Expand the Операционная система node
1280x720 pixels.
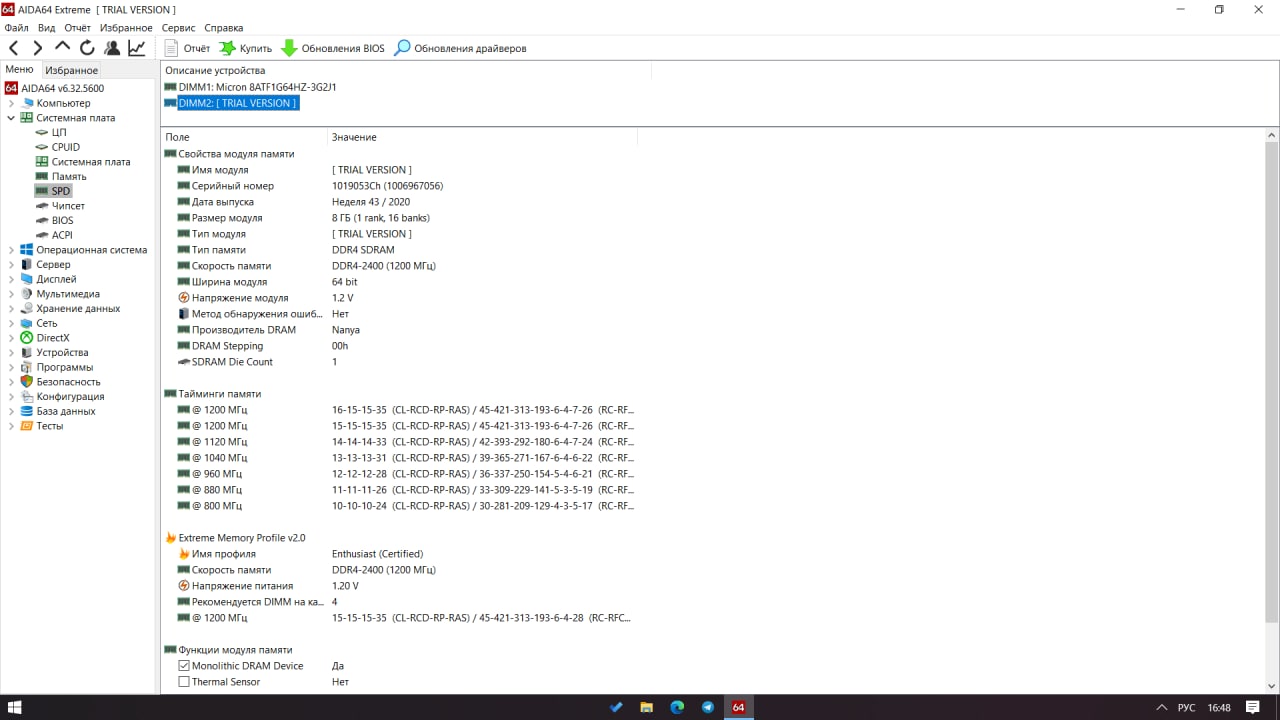coord(11,250)
